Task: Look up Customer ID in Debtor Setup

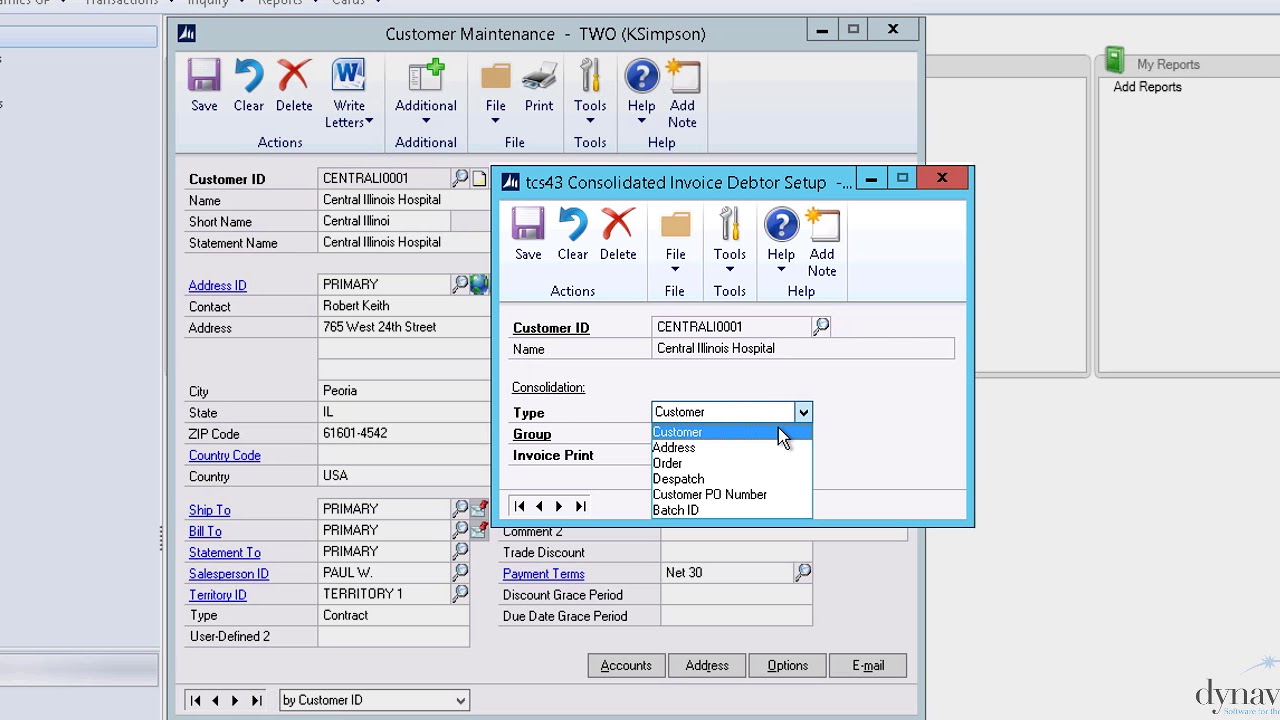Action: (821, 326)
